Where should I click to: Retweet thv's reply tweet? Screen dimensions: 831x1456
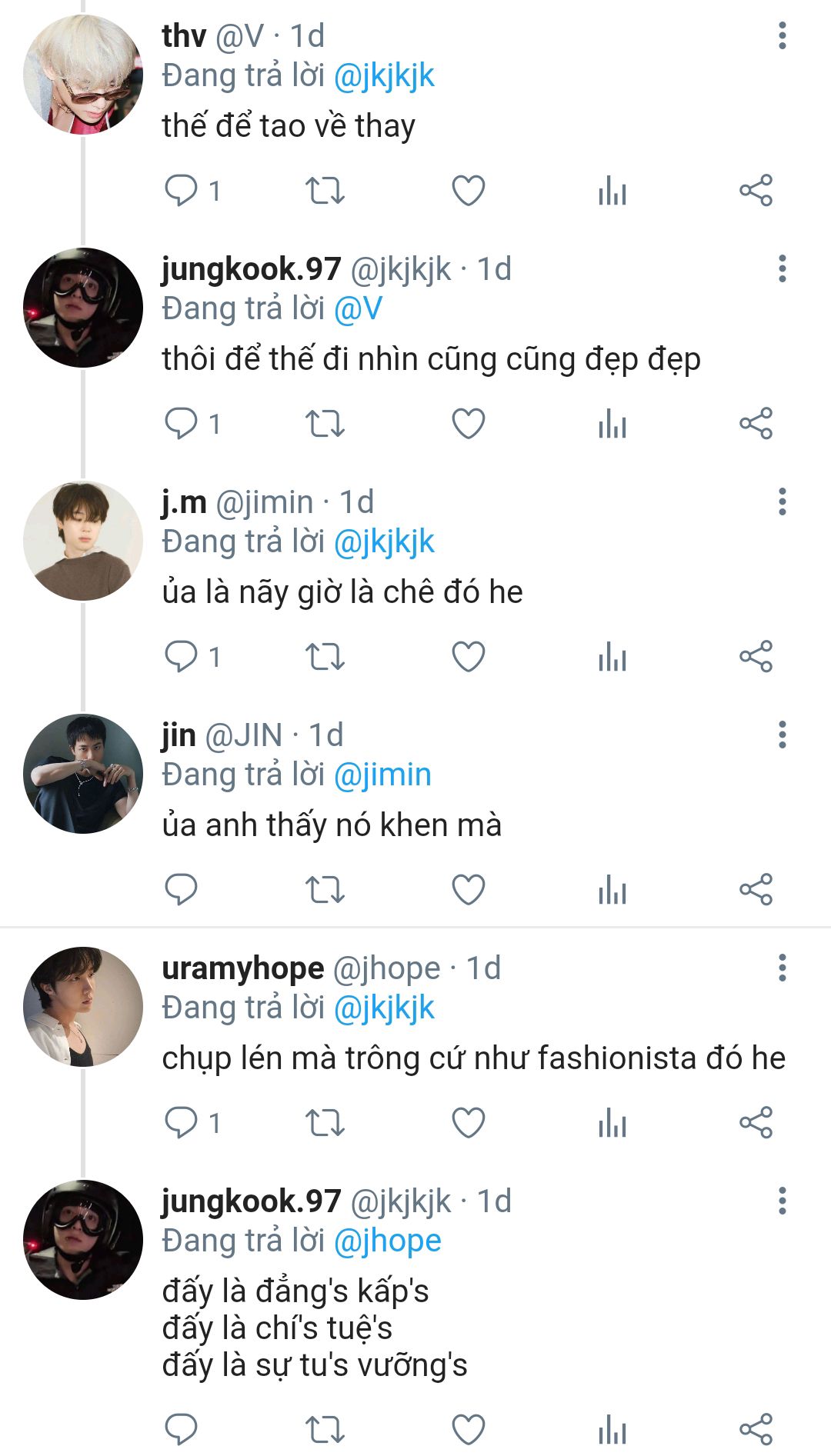325,191
